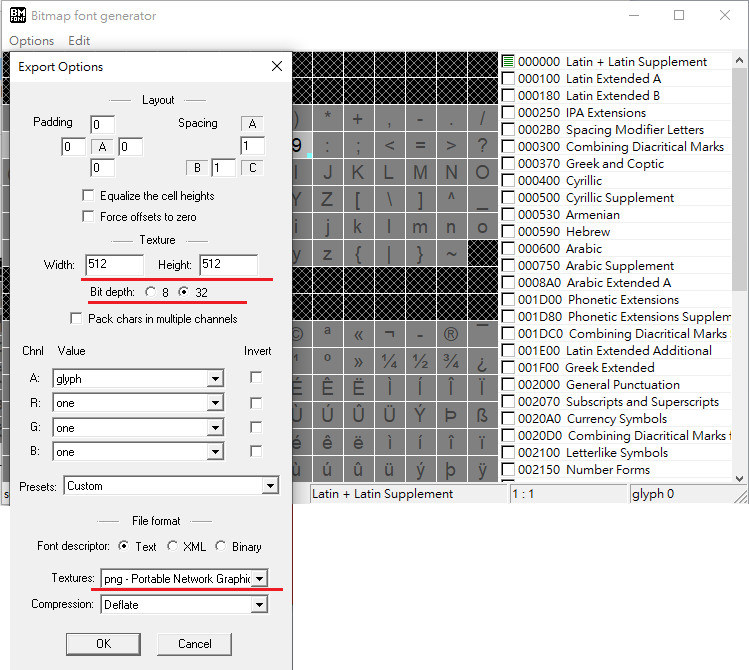Select the three-quarters fraction glyph cell
This screenshot has height=670, width=749.
point(452,361)
